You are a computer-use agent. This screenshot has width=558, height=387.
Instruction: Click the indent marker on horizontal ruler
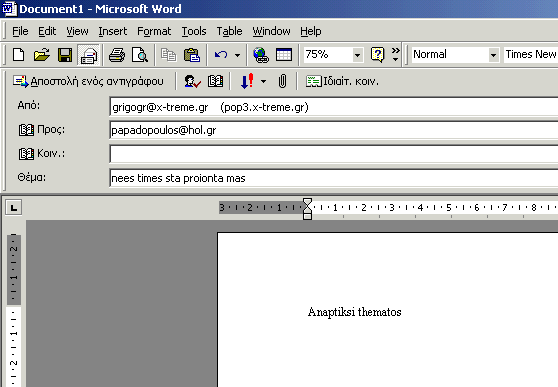click(307, 209)
